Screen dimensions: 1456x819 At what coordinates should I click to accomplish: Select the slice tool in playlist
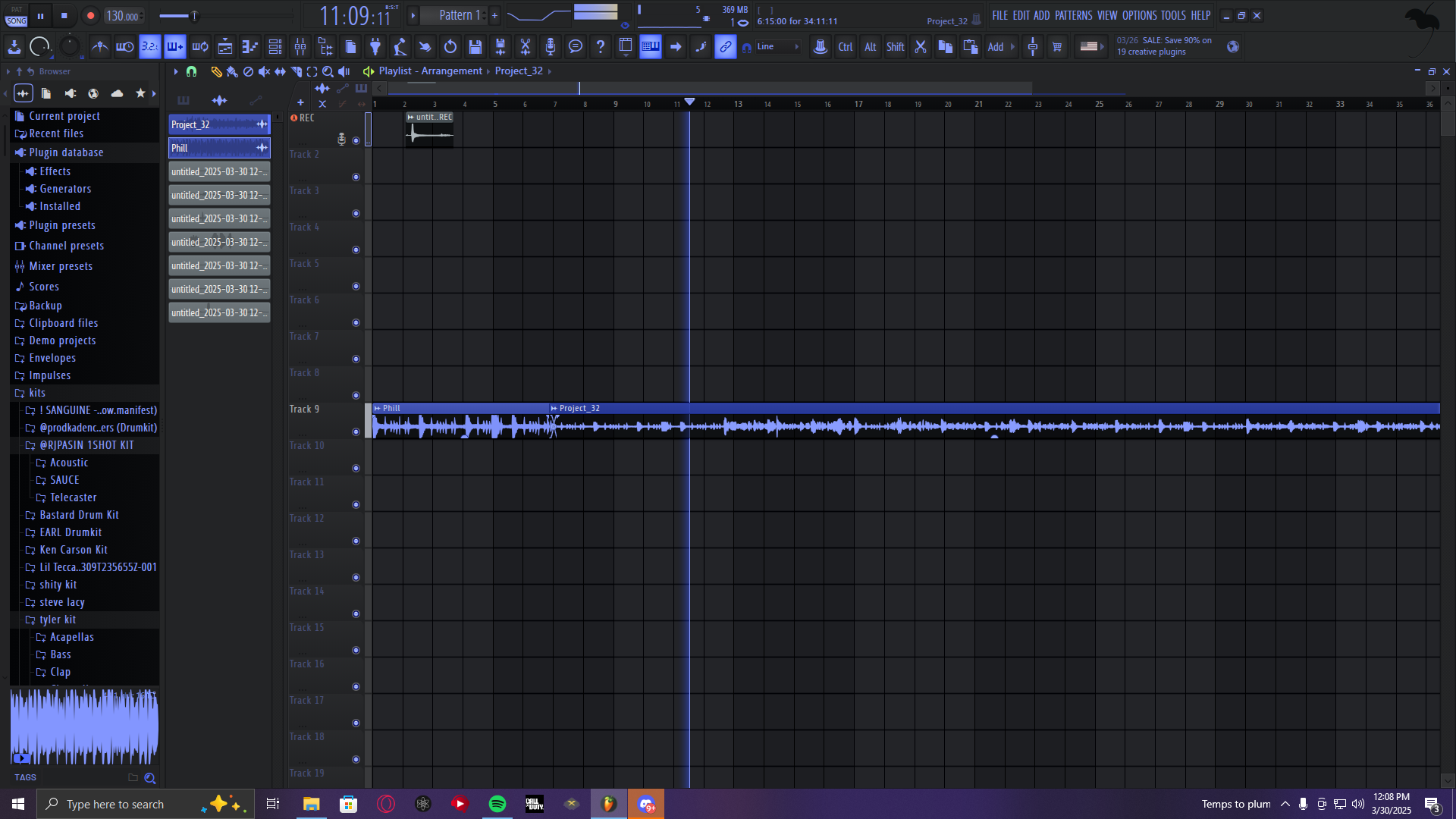pos(297,71)
